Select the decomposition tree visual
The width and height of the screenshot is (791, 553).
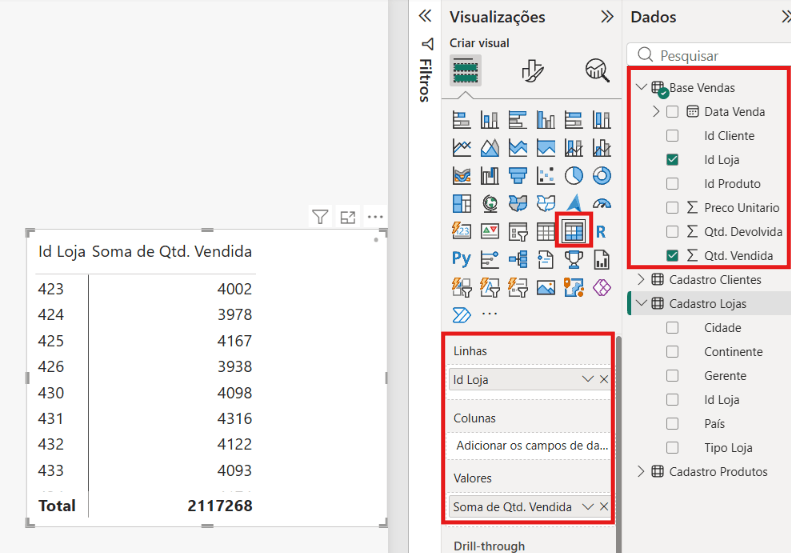(518, 260)
